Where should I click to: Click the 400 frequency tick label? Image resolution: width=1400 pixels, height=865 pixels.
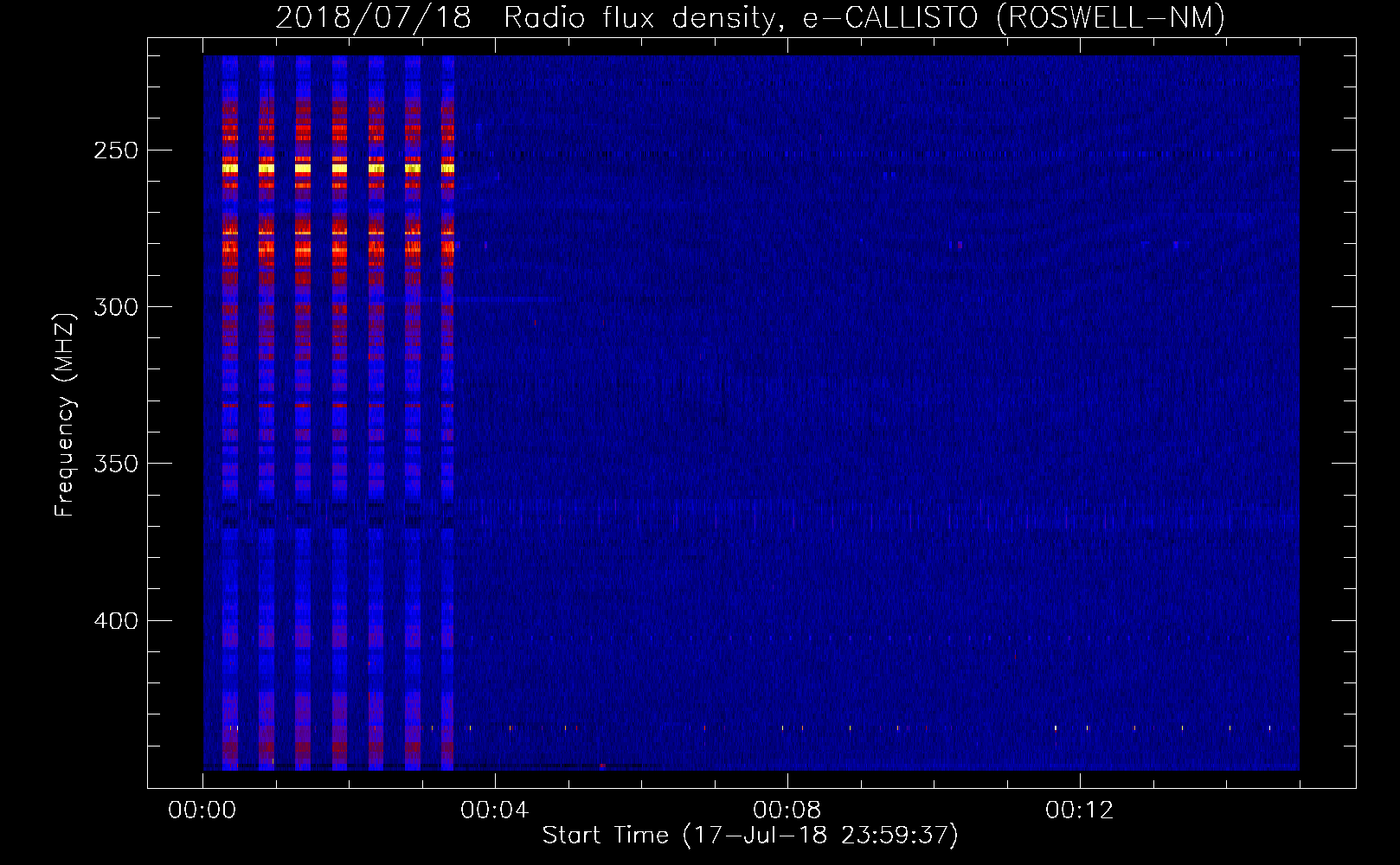click(x=116, y=621)
